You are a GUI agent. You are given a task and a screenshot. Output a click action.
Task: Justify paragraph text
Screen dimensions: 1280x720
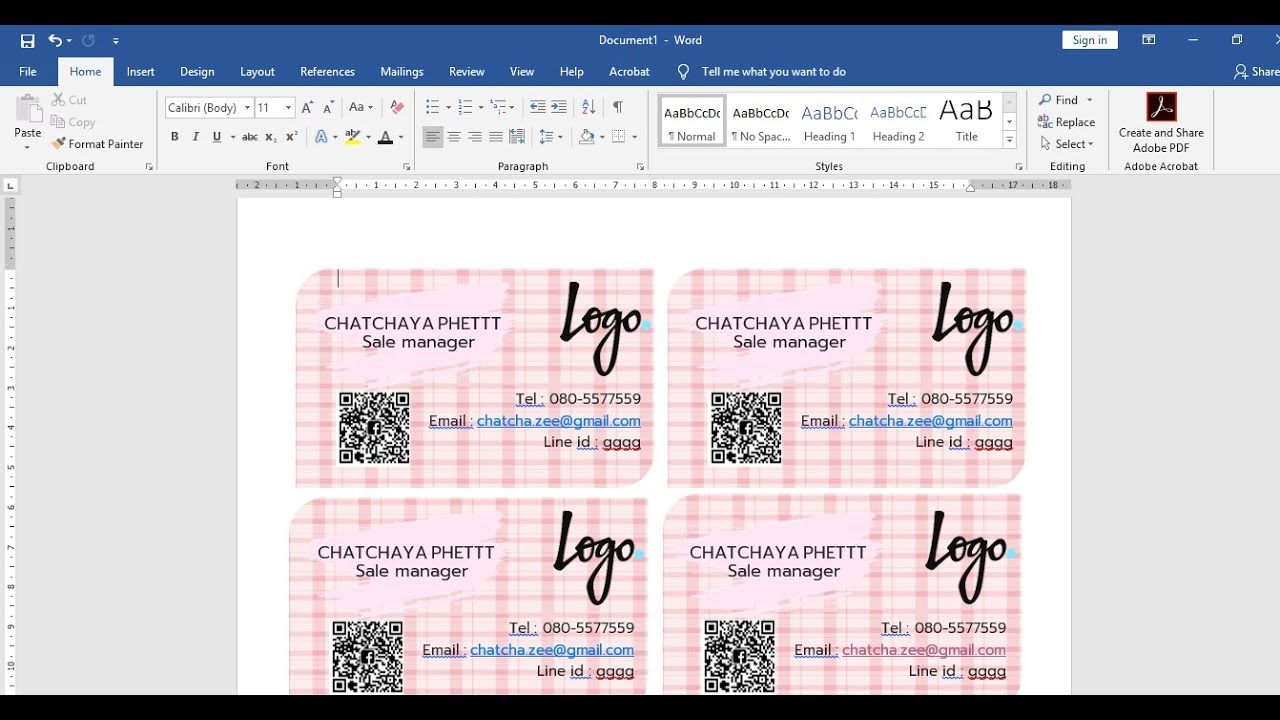496,137
